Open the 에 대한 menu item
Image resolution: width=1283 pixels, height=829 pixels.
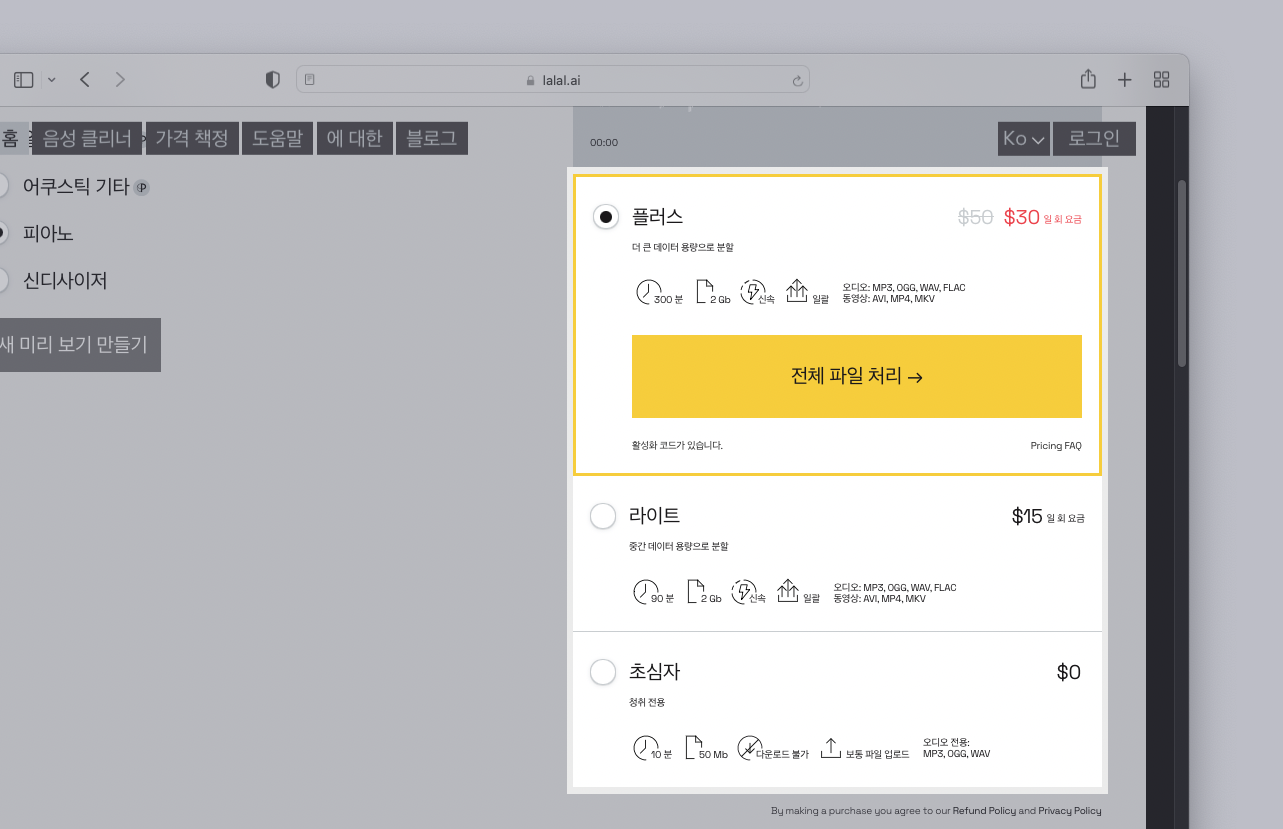coord(355,139)
